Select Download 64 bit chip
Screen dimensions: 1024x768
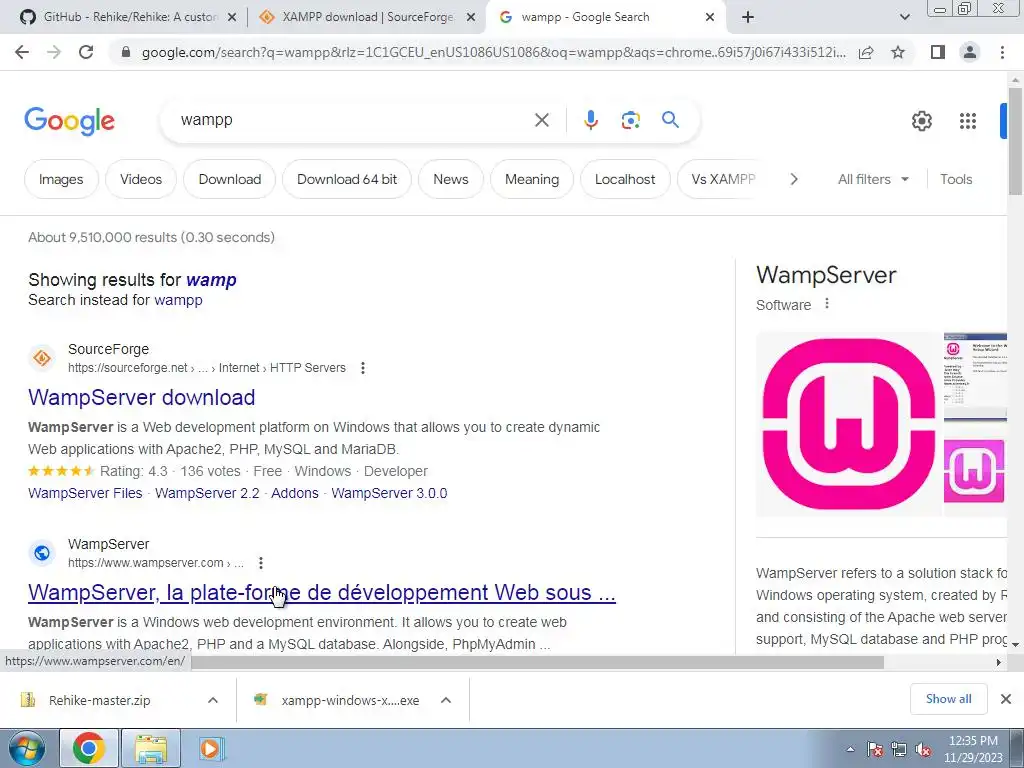tap(347, 179)
